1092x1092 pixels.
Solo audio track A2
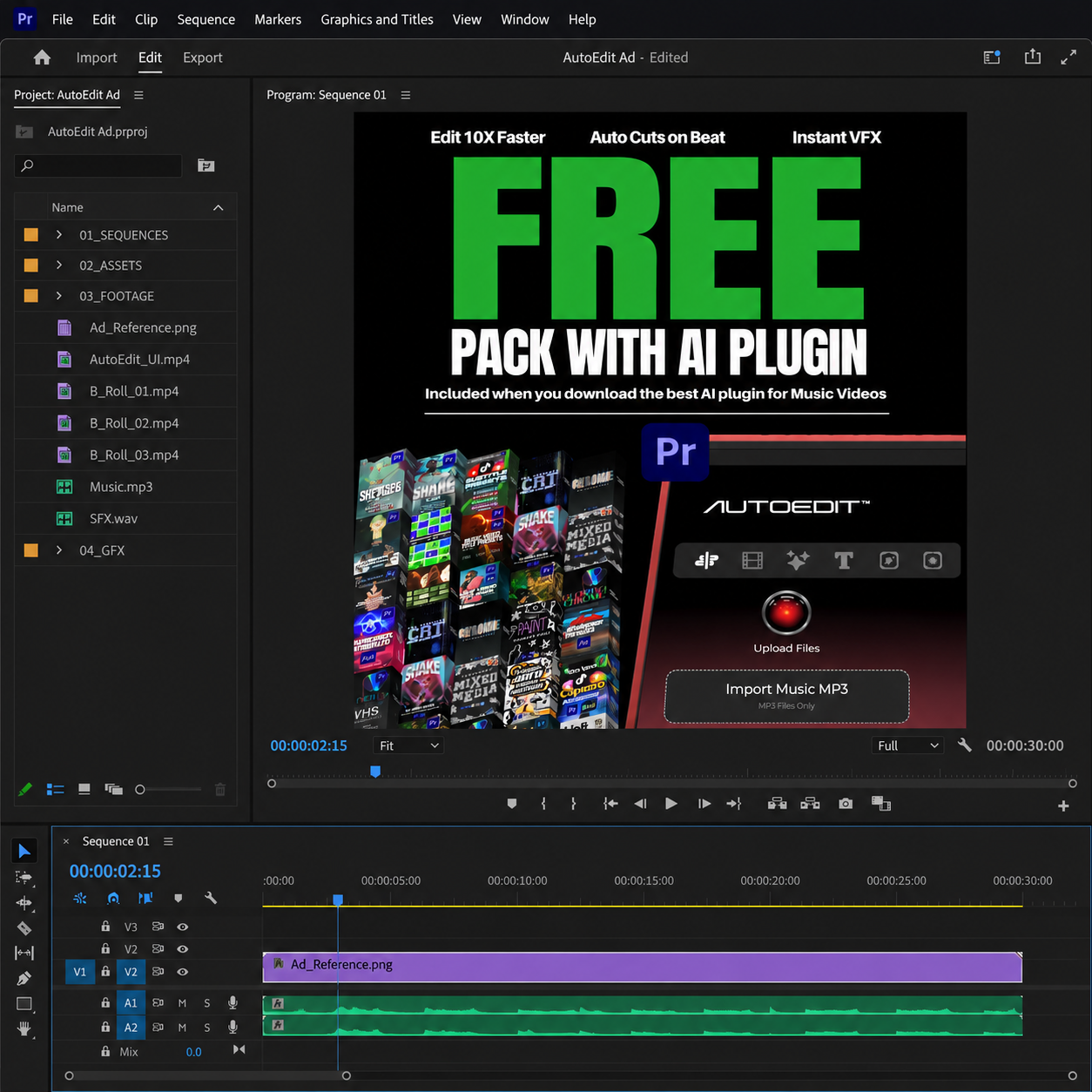[x=207, y=1028]
